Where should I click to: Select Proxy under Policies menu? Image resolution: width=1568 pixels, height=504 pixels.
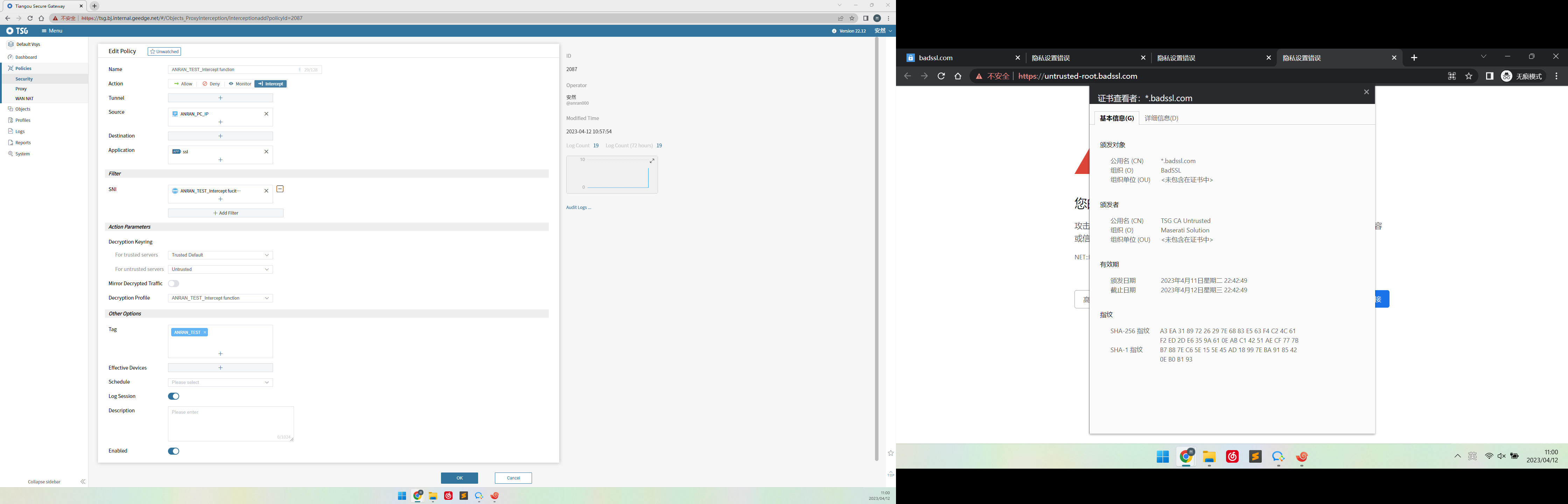click(21, 89)
